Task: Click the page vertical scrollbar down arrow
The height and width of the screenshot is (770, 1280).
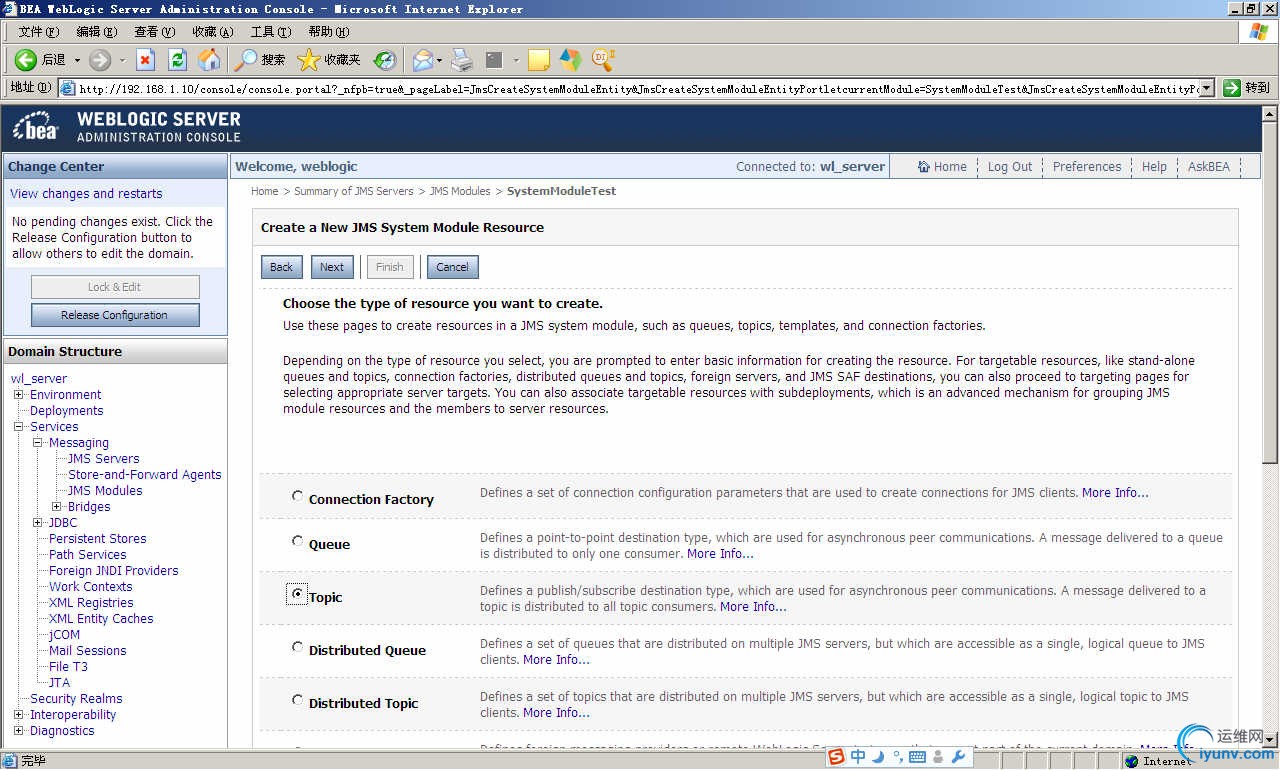Action: click(1270, 740)
